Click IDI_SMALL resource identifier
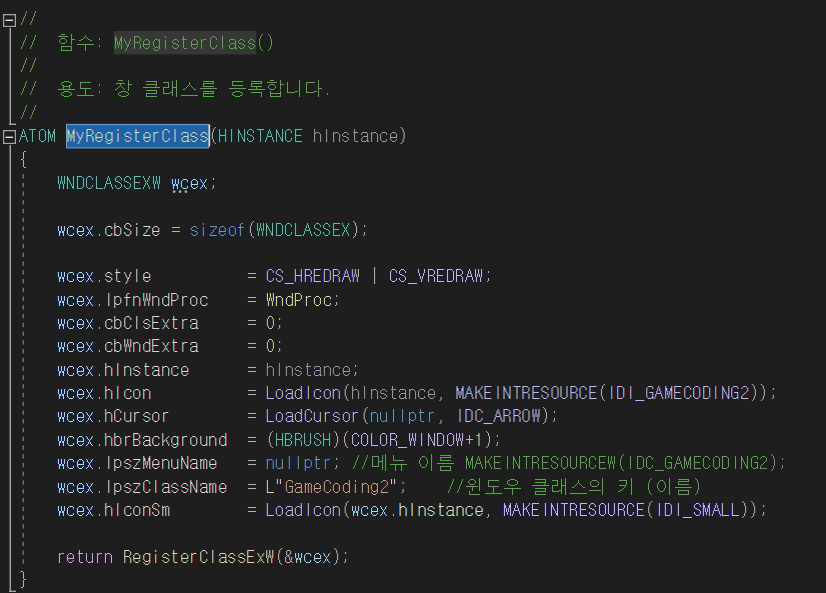 [697, 510]
